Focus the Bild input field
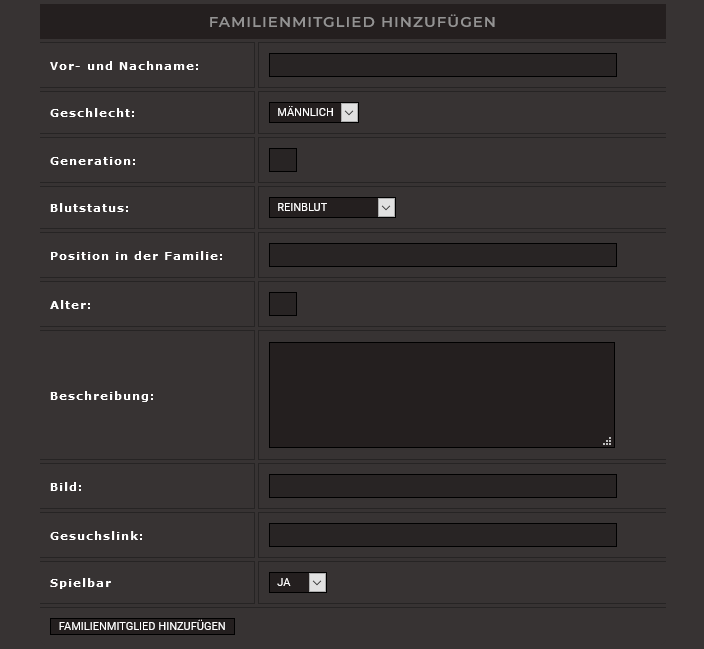This screenshot has height=649, width=704. (442, 486)
